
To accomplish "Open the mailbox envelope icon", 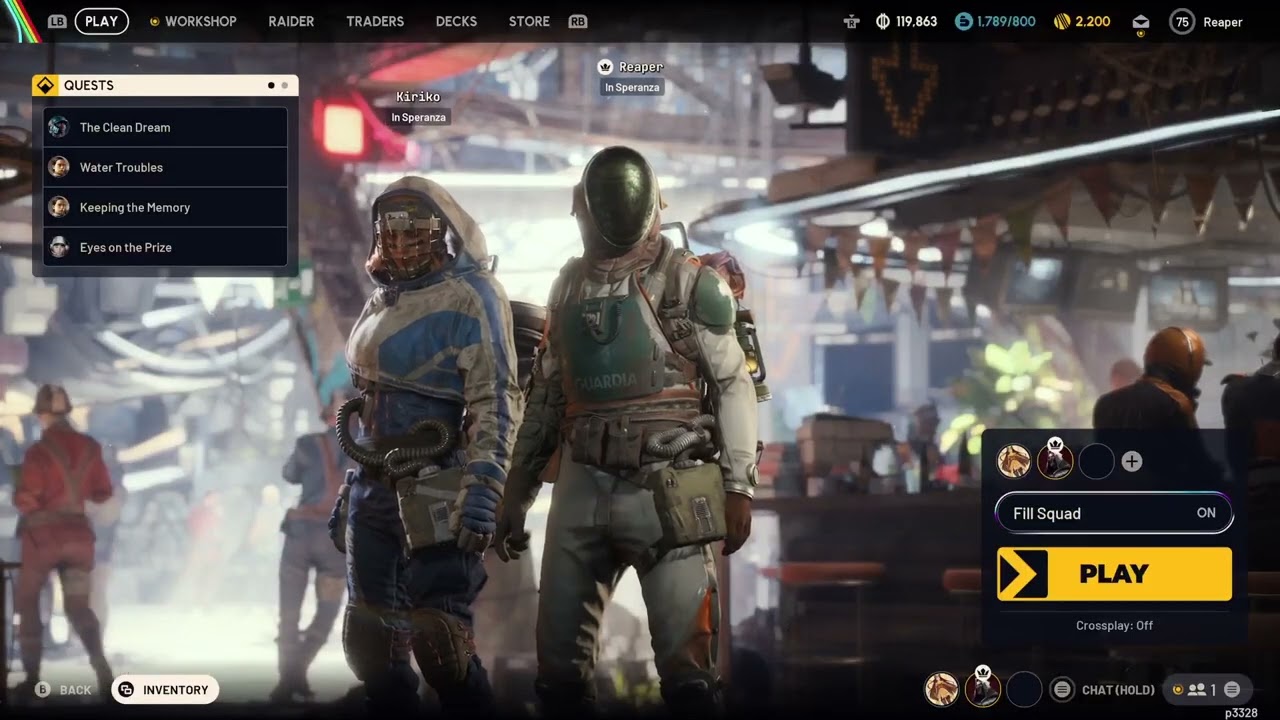I will (x=1141, y=22).
